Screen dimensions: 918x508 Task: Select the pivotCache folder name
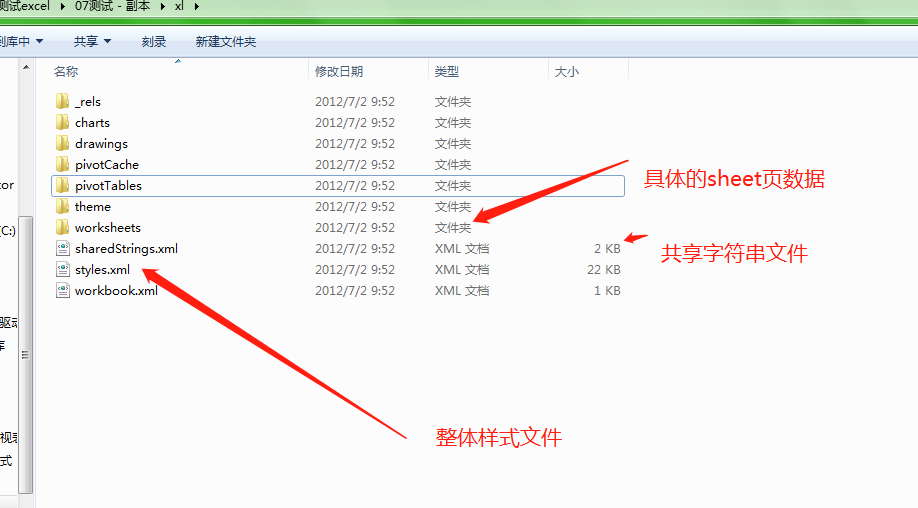[107, 164]
